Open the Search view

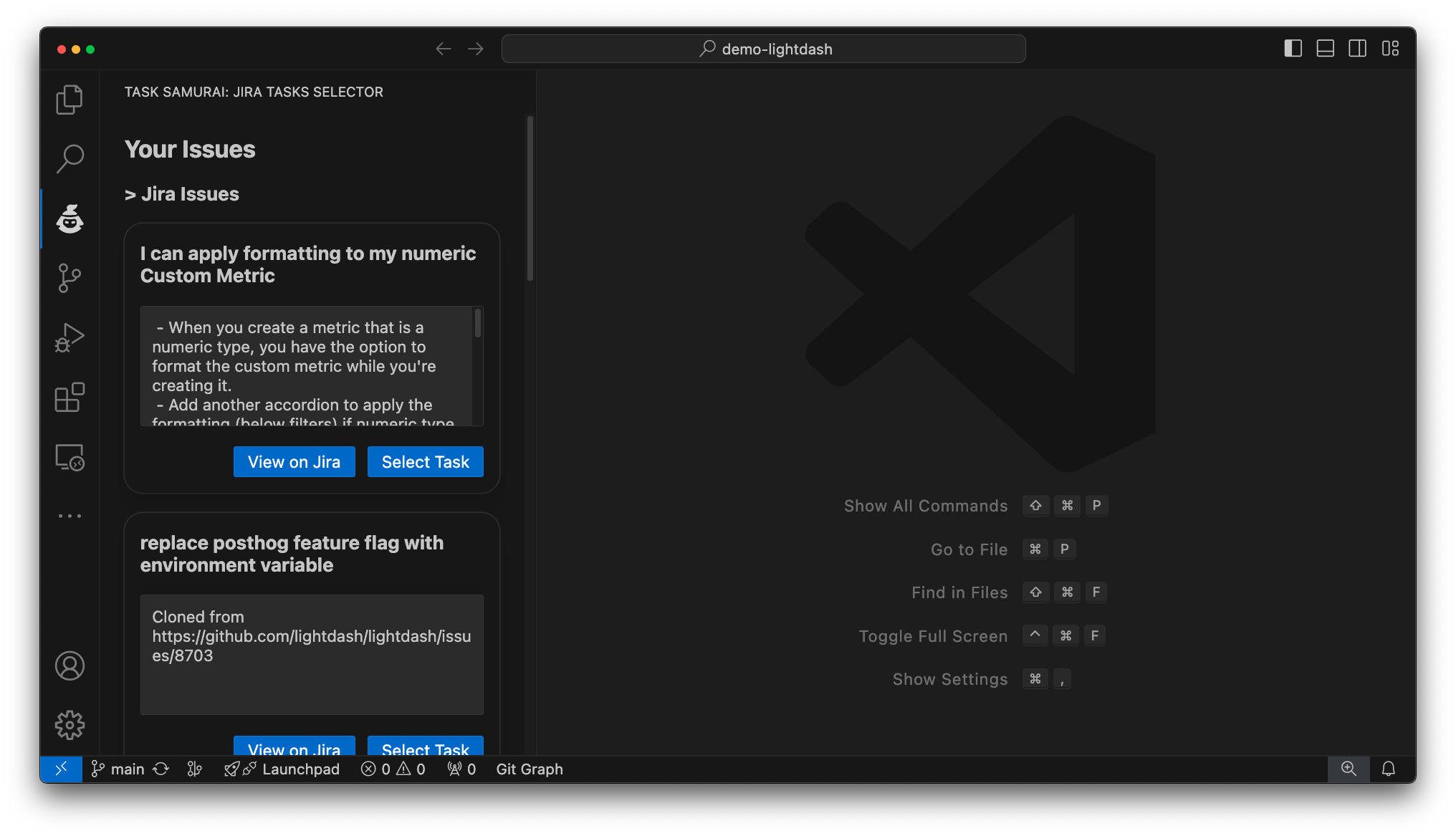pos(69,158)
